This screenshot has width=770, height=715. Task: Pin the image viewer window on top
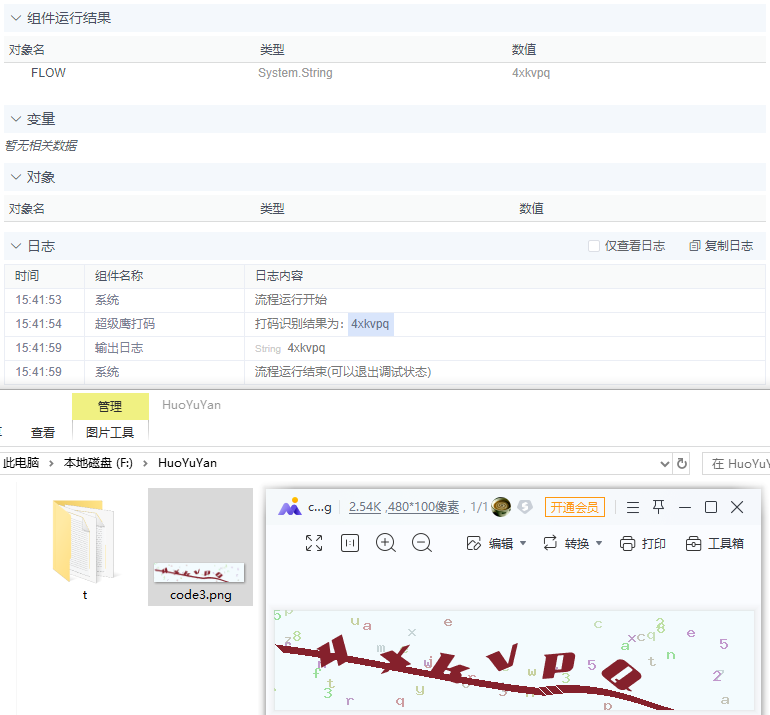point(659,507)
